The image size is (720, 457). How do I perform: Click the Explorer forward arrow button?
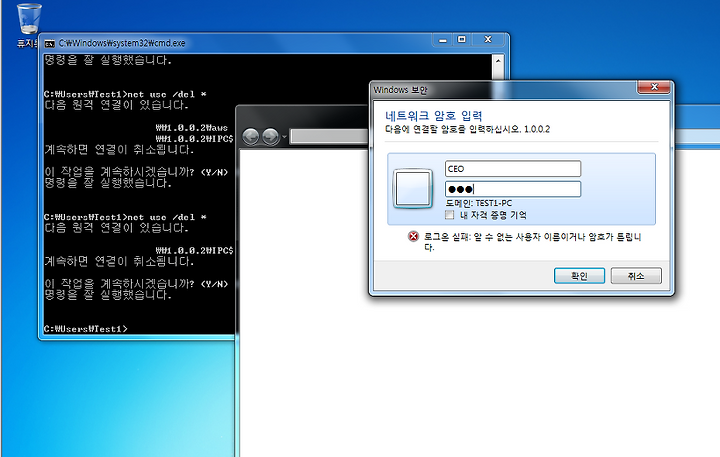click(270, 136)
